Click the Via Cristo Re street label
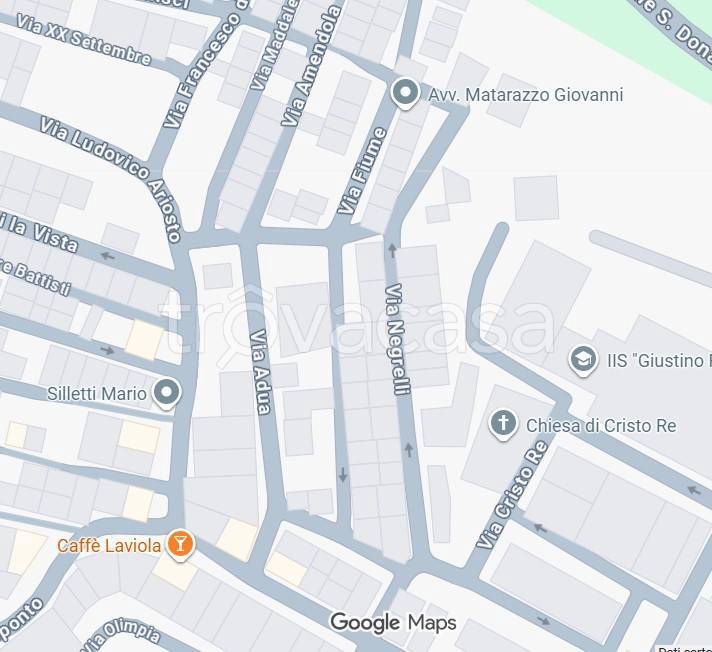712x652 pixels. coord(512,494)
